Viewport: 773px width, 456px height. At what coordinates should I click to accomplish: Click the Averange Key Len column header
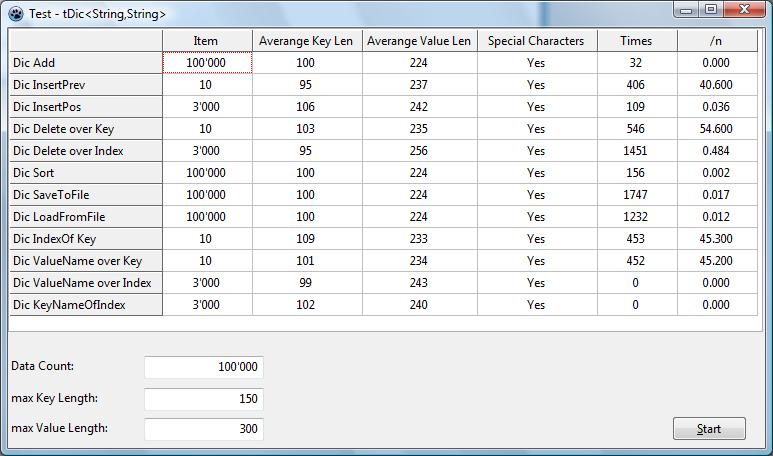pos(305,41)
